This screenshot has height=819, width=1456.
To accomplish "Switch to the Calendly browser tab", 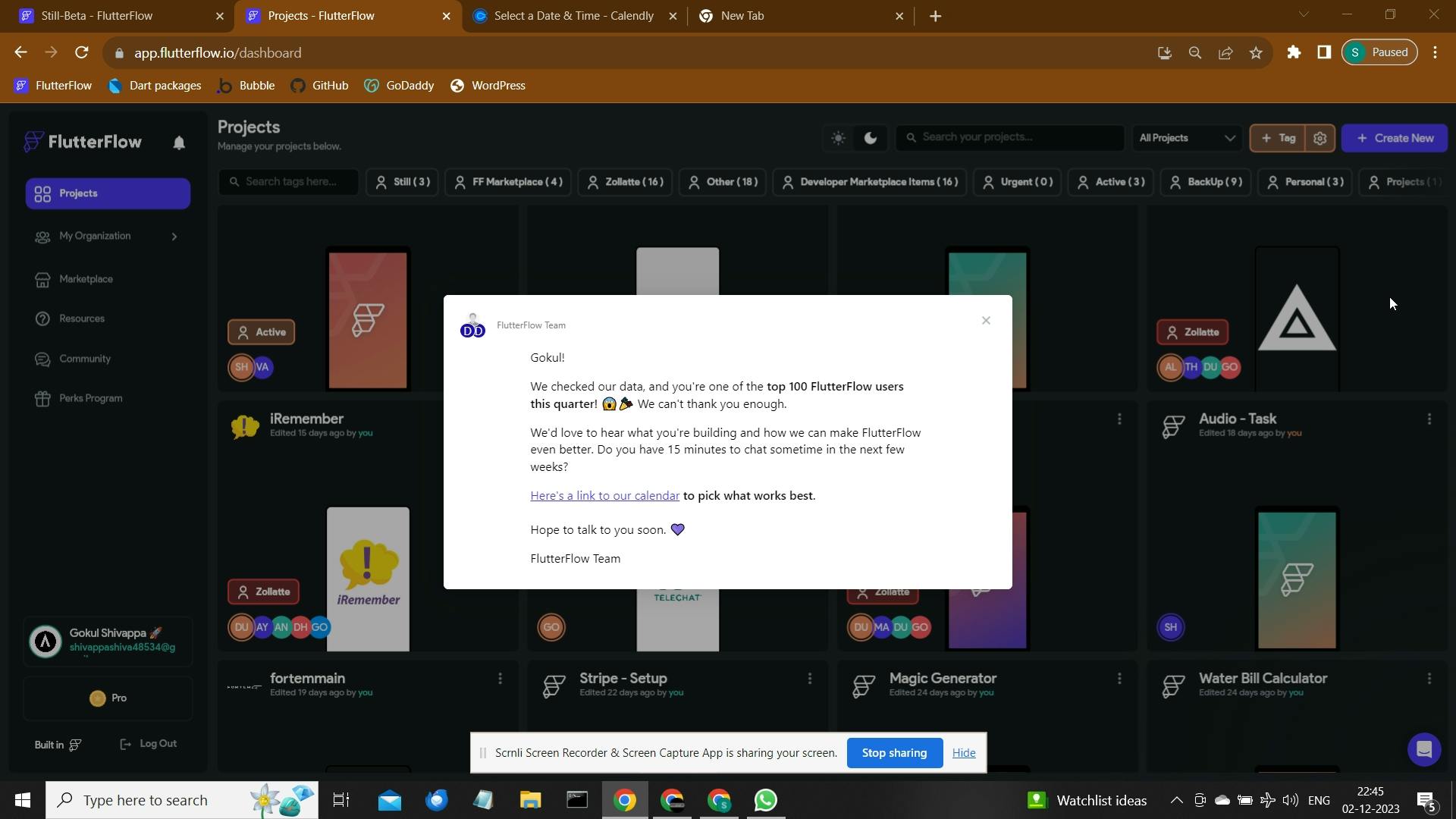I will (x=573, y=16).
